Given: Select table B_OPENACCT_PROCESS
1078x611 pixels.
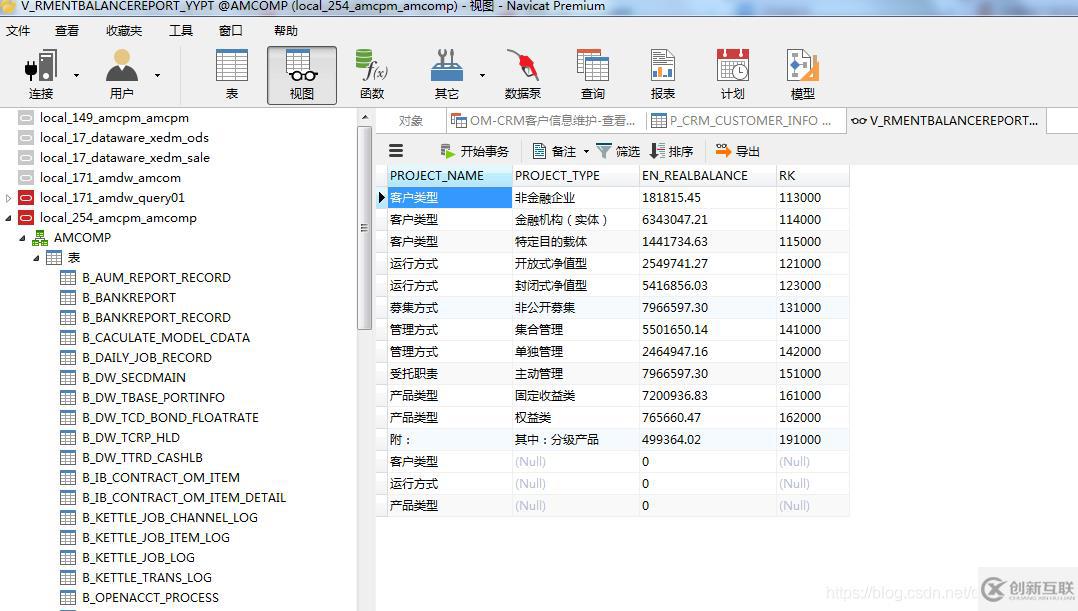Looking at the screenshot, I should 150,598.
